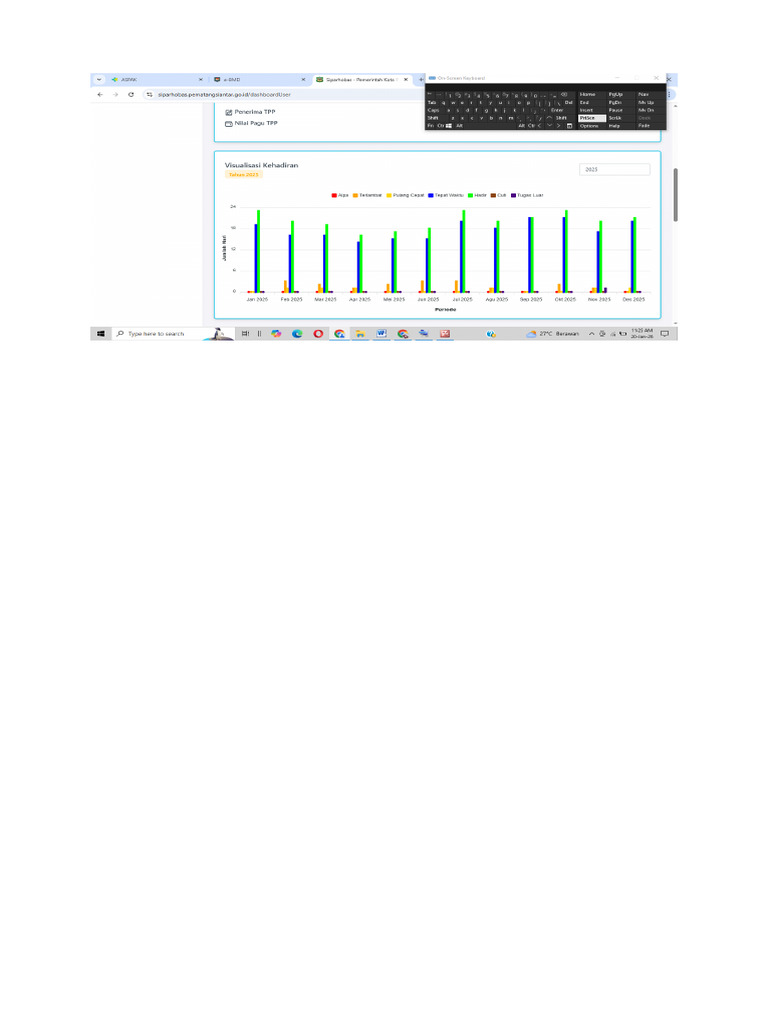Screen dimensions: 768x1024
Task: Open the tab search chevron
Action: click(99, 80)
